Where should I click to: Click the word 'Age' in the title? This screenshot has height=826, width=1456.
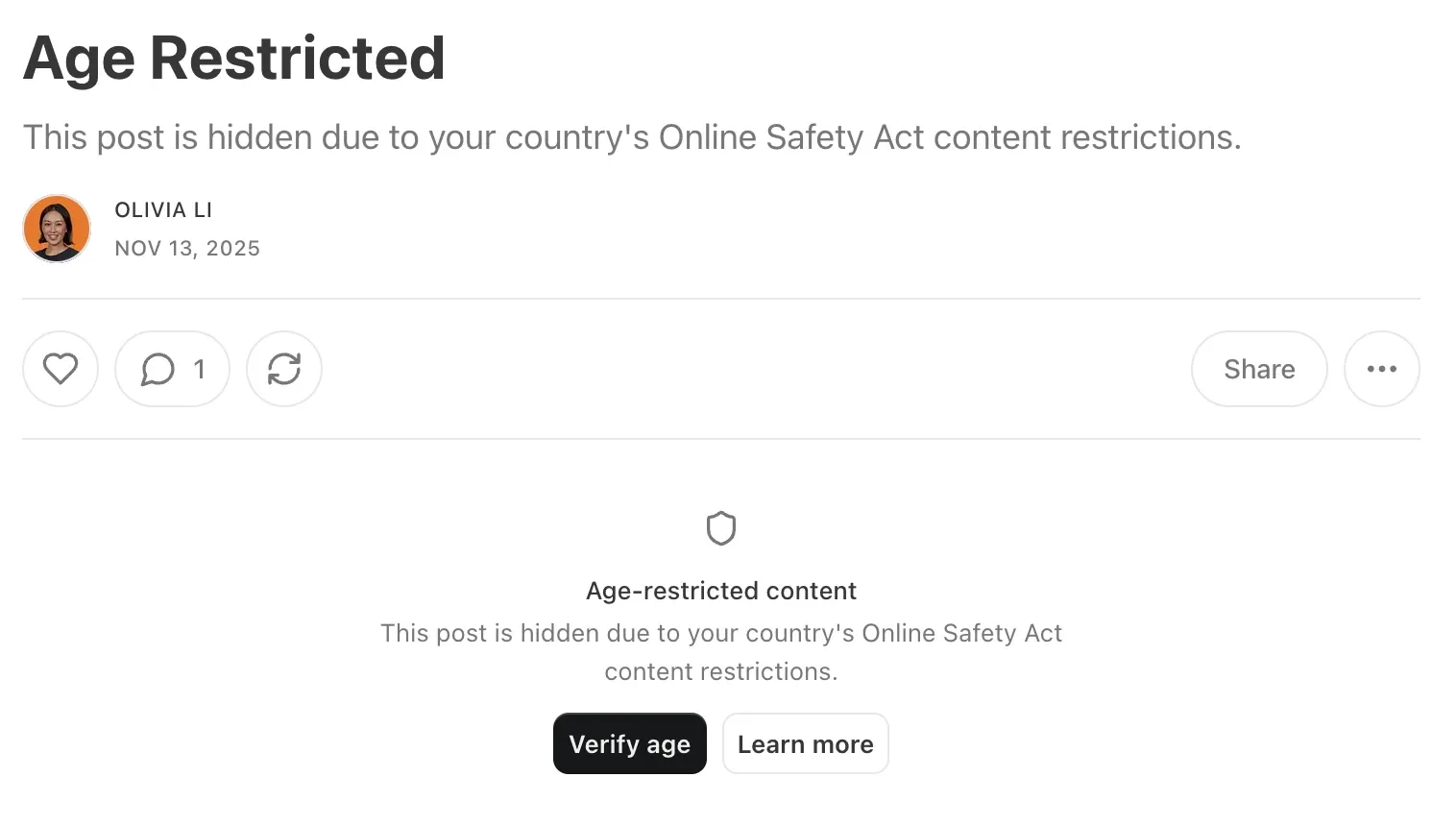point(79,60)
